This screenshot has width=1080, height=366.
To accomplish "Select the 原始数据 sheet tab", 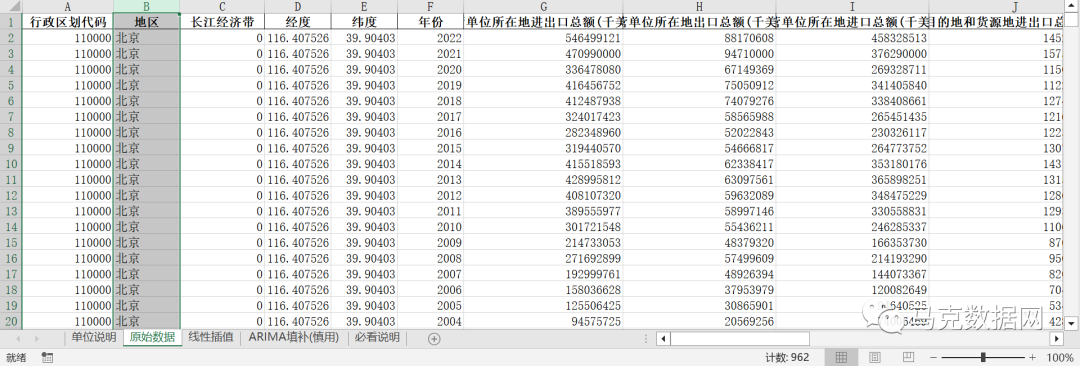I will 152,338.
